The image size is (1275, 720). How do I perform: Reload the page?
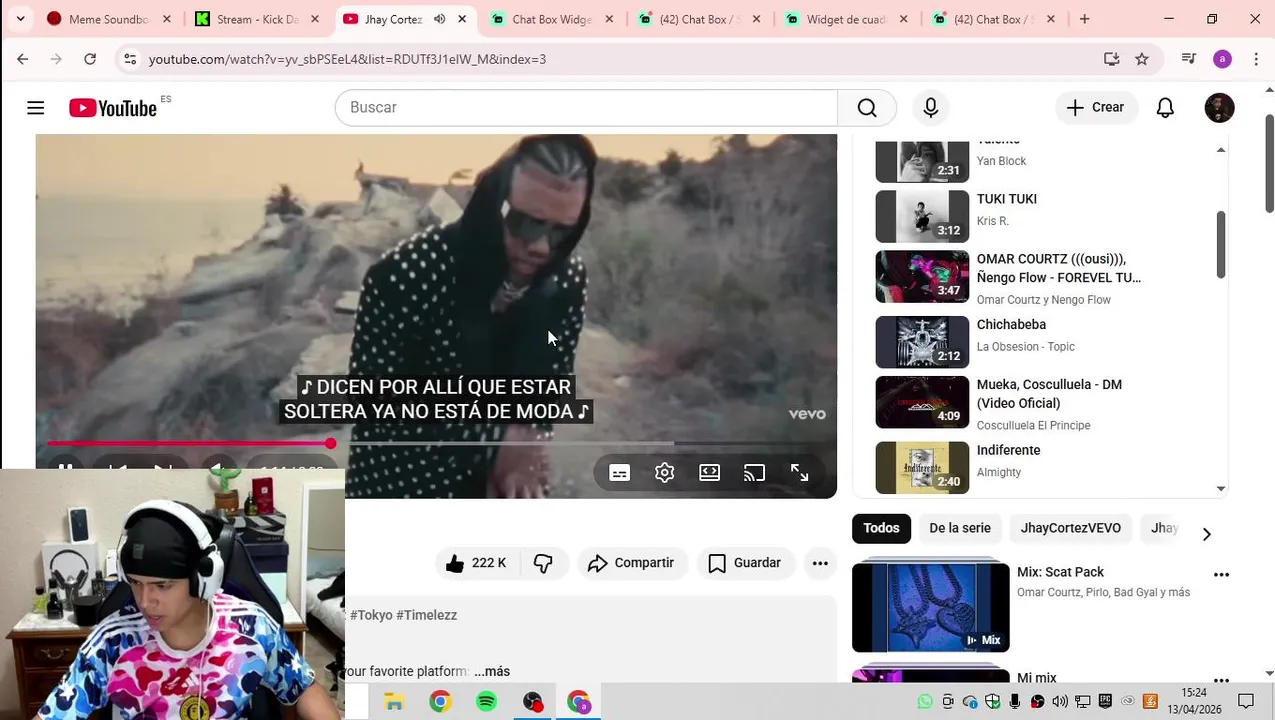point(90,59)
